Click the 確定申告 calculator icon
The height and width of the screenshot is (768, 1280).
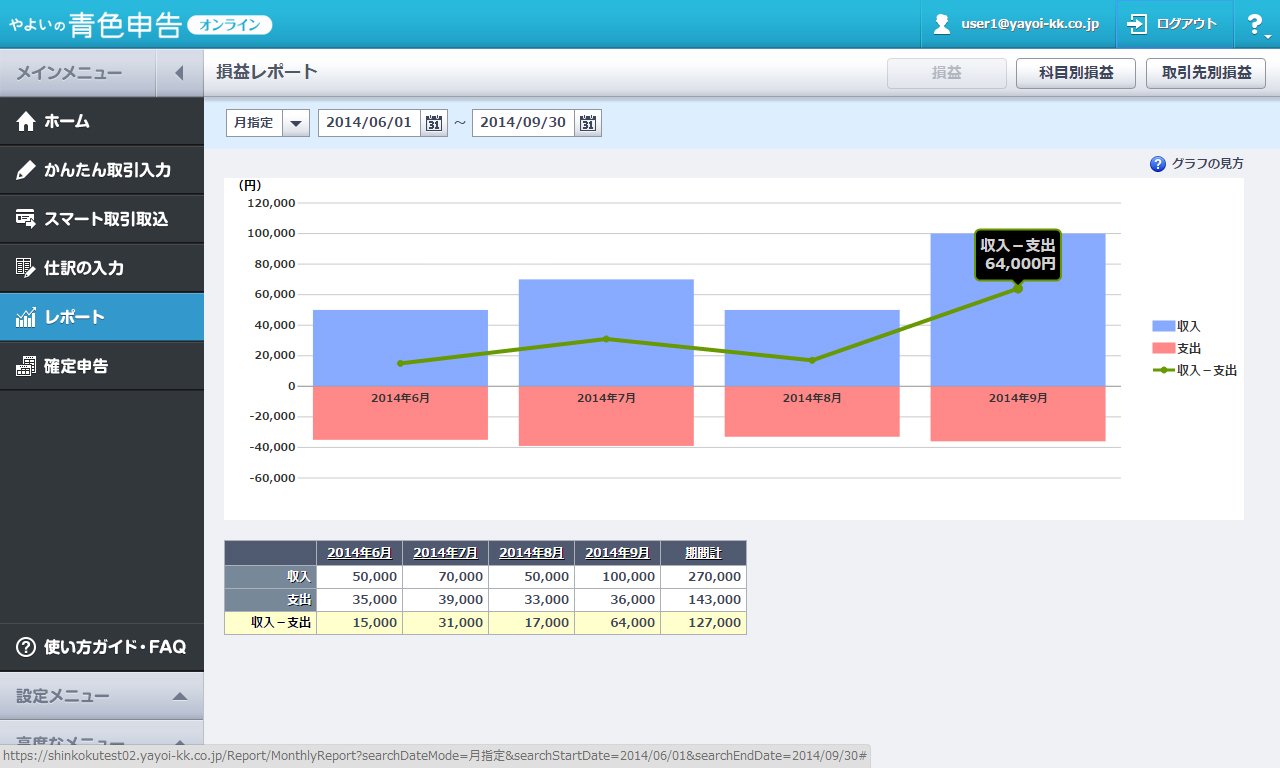26,366
